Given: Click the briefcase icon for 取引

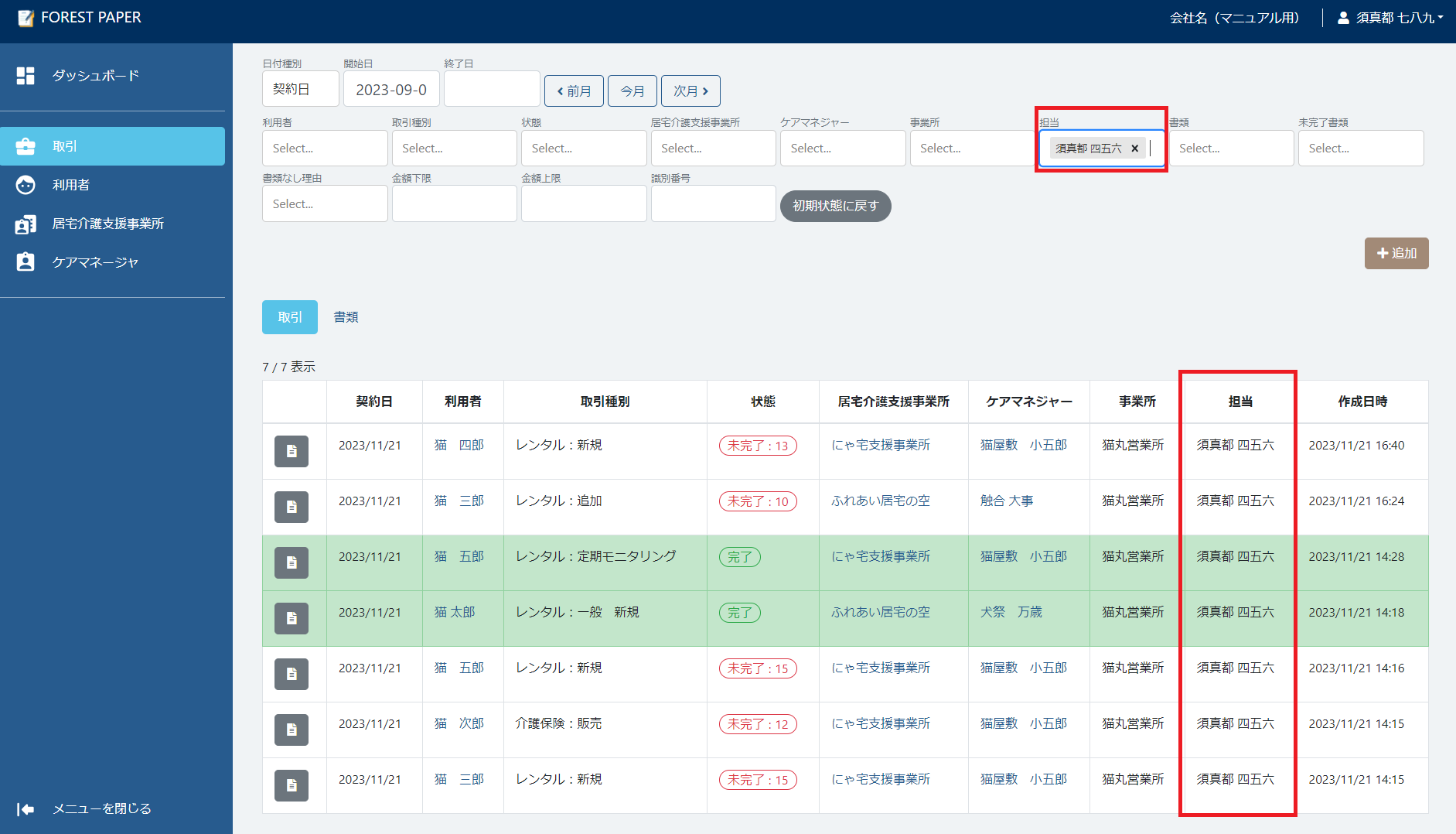Looking at the screenshot, I should (26, 146).
